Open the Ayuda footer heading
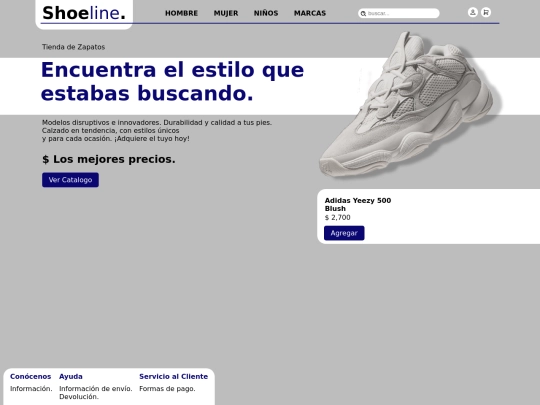Image resolution: width=540 pixels, height=405 pixels. pos(71,376)
